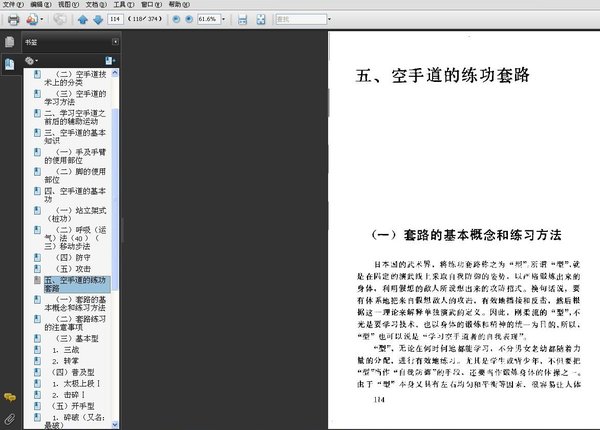Select bookmark (二)空手道技术上的分类
This screenshot has height=430, width=600.
[75, 78]
